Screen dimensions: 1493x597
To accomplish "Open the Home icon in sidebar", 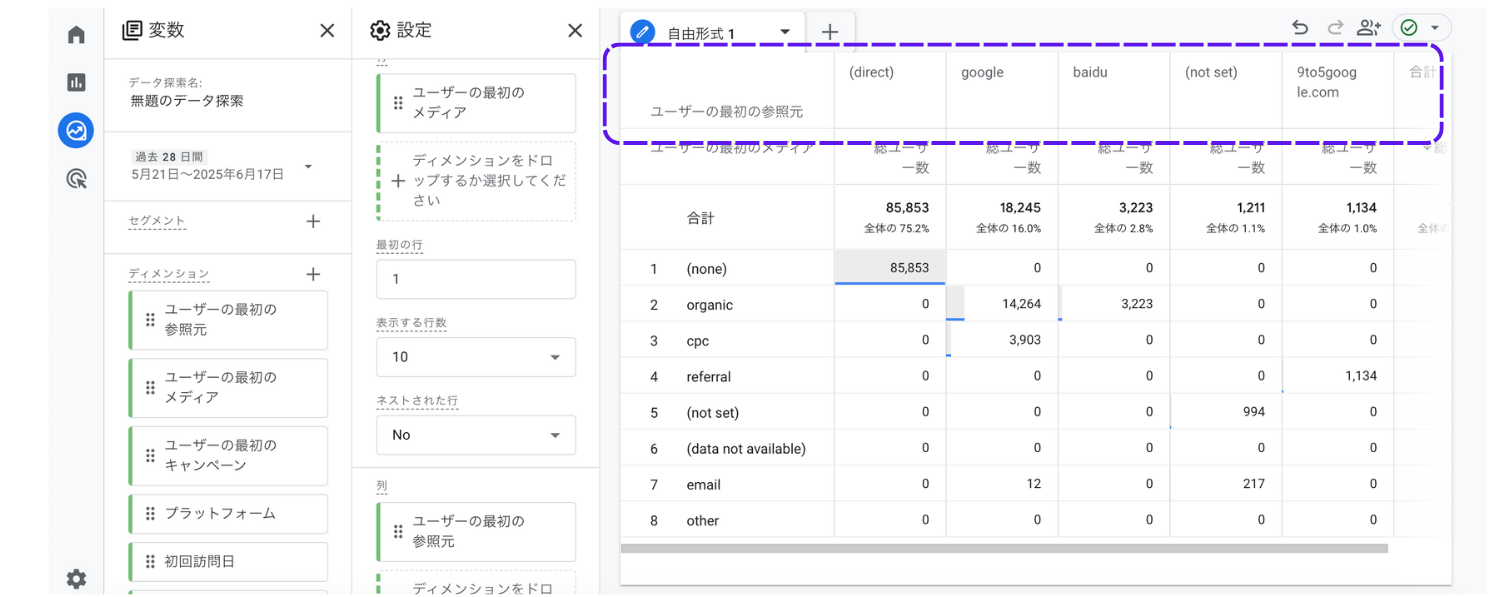I will pyautogui.click(x=76, y=35).
